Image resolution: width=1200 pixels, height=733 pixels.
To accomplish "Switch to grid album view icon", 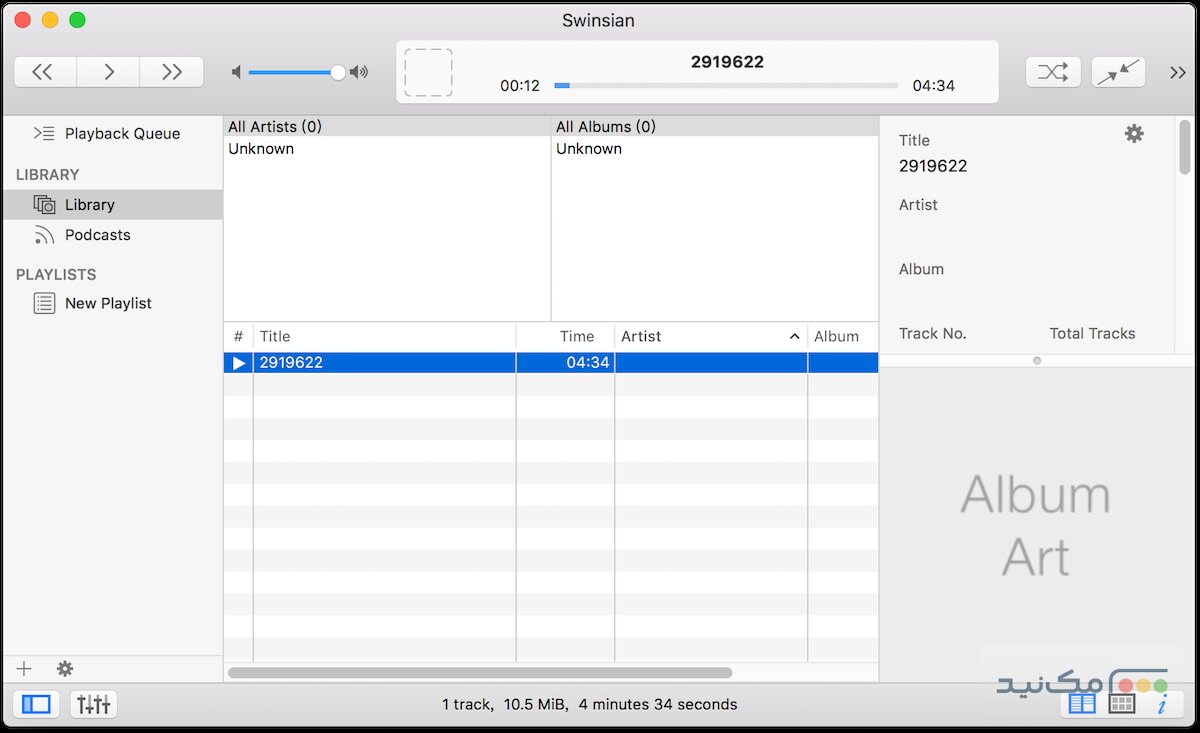I will coord(1121,703).
